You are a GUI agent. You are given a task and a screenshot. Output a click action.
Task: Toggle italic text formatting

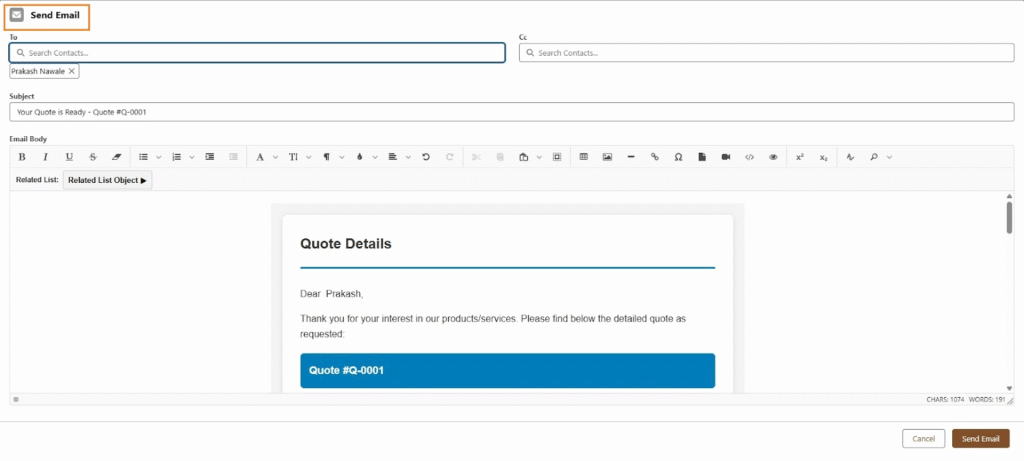click(x=45, y=157)
